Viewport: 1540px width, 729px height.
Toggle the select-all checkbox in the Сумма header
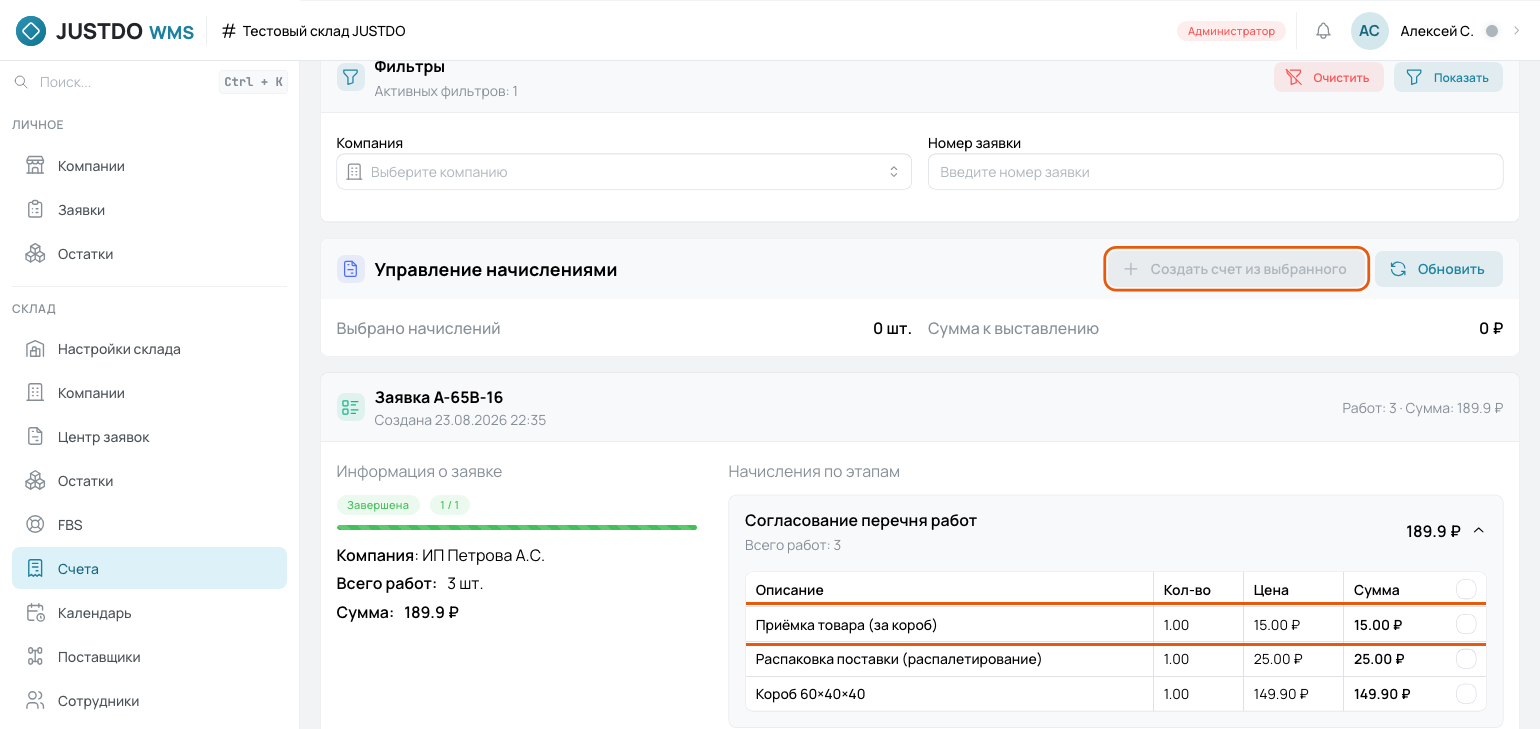coord(1466,589)
